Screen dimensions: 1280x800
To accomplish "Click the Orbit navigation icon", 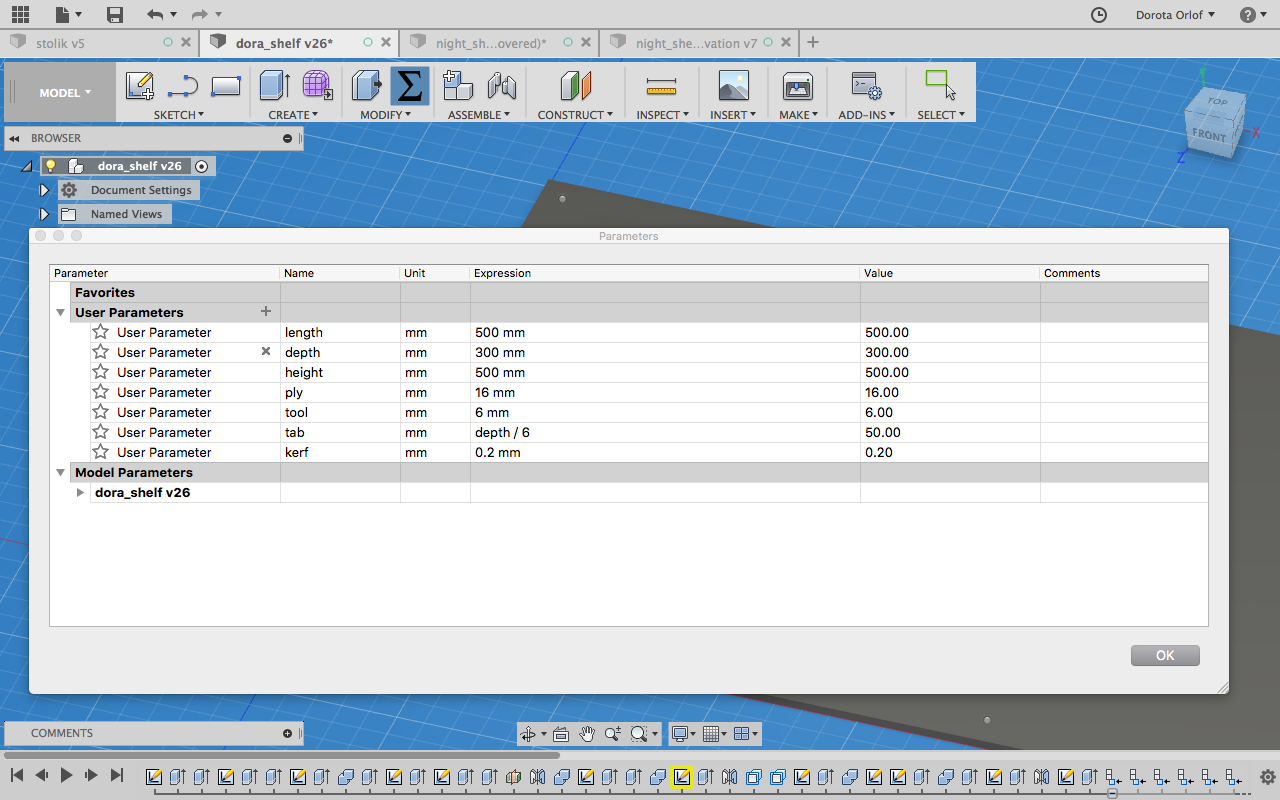I will 529,734.
